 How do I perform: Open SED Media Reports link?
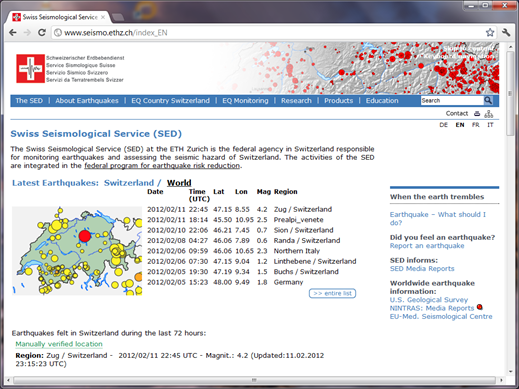click(x=422, y=269)
